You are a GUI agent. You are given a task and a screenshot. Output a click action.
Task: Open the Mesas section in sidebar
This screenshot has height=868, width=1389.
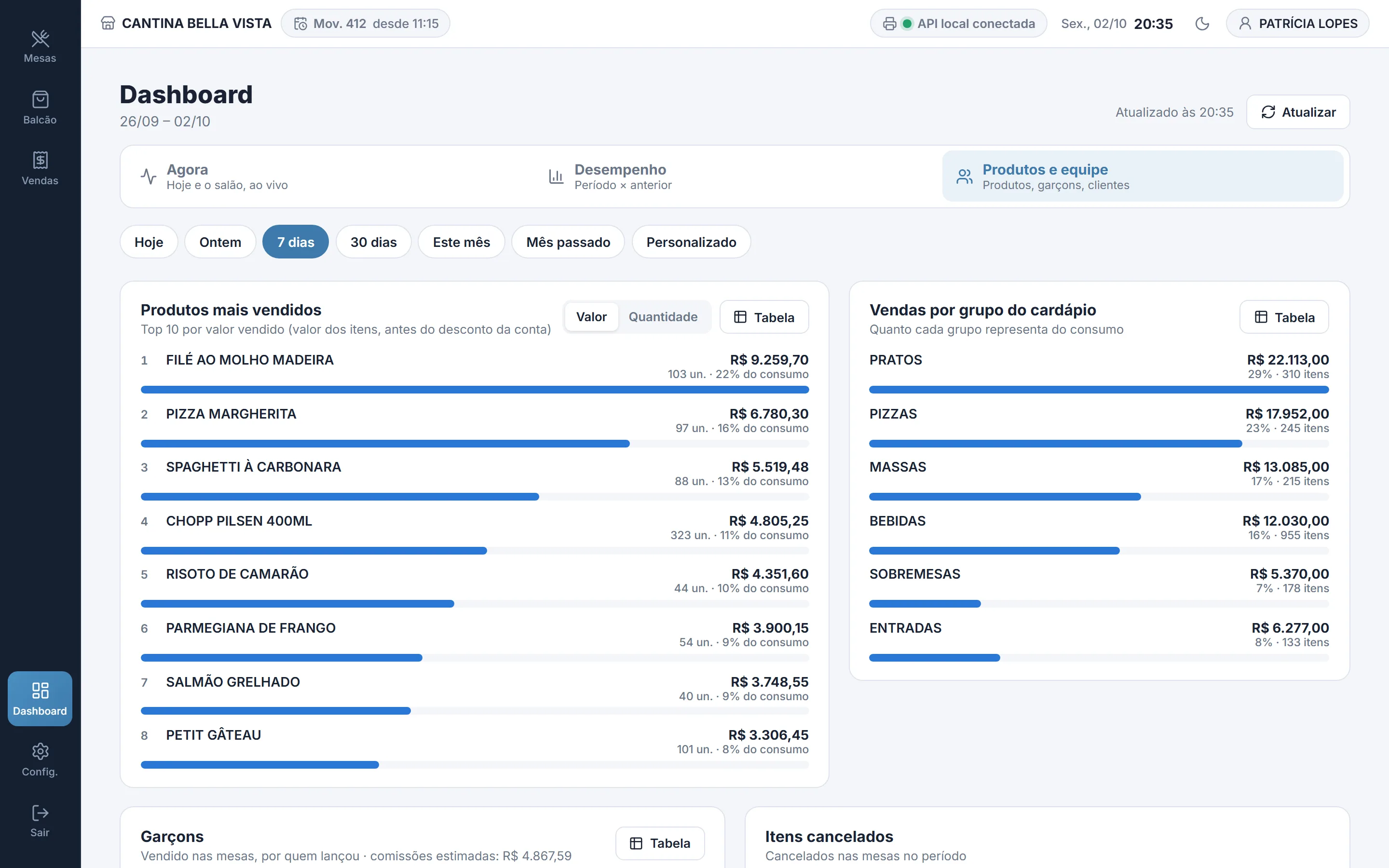pyautogui.click(x=40, y=46)
